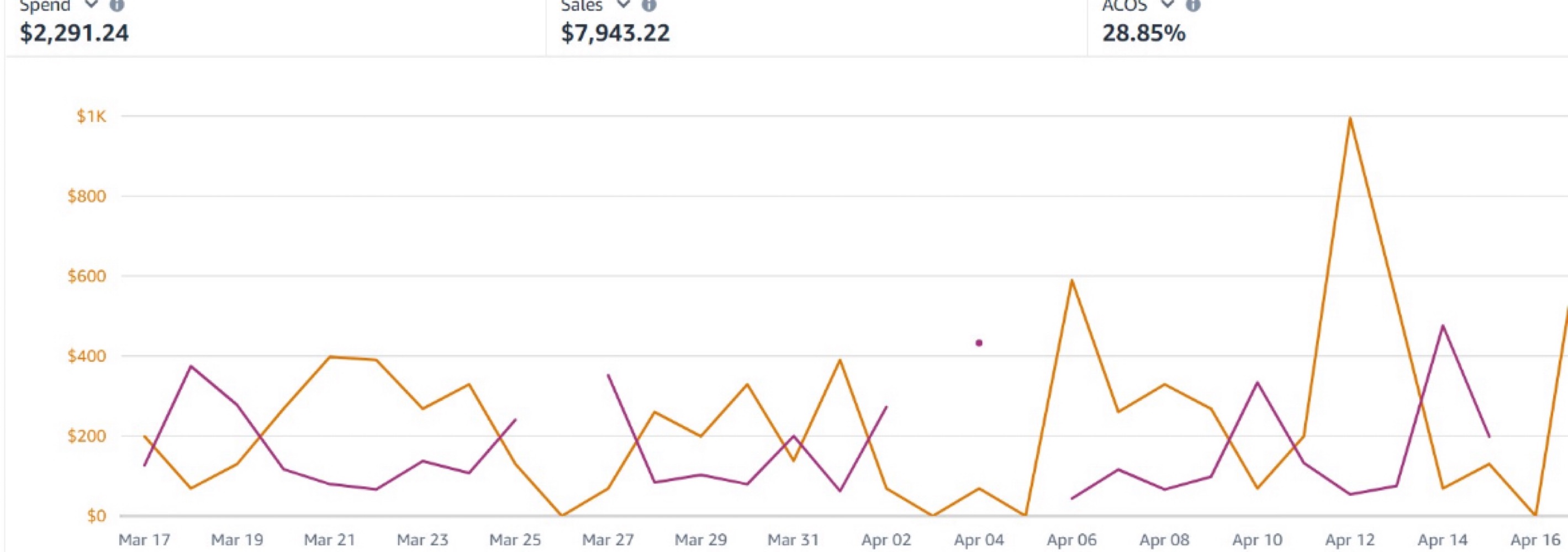Click the orange data point at Mar 21
This screenshot has width=1568, height=552.
(x=329, y=357)
